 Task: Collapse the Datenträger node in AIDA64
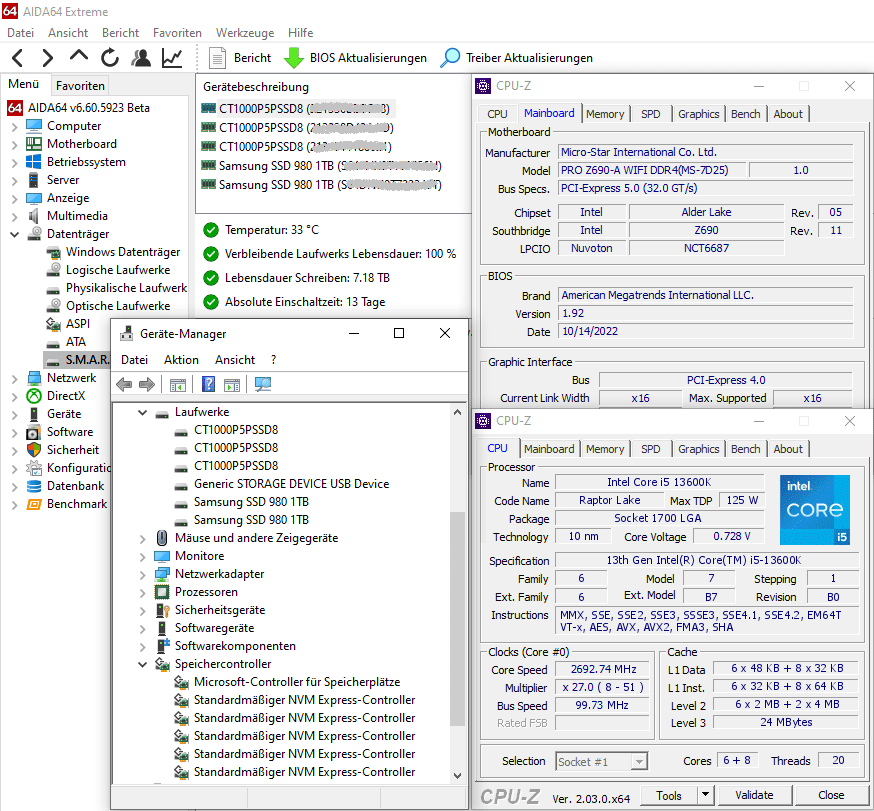point(14,235)
